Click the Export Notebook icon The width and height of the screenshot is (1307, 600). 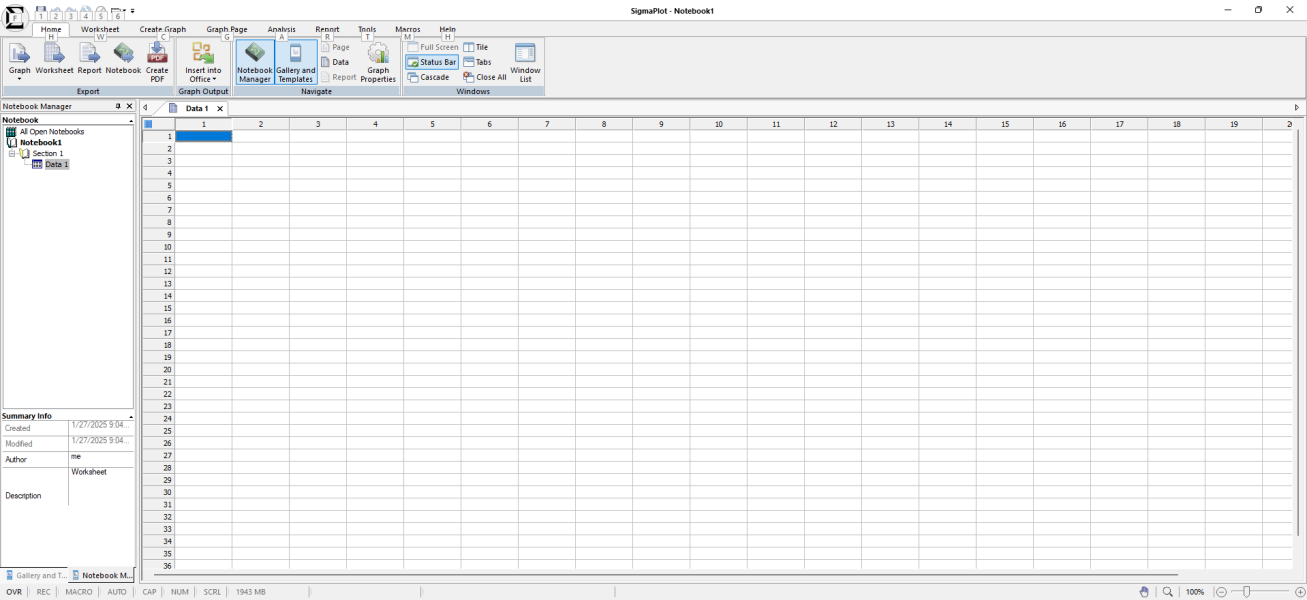(x=123, y=61)
